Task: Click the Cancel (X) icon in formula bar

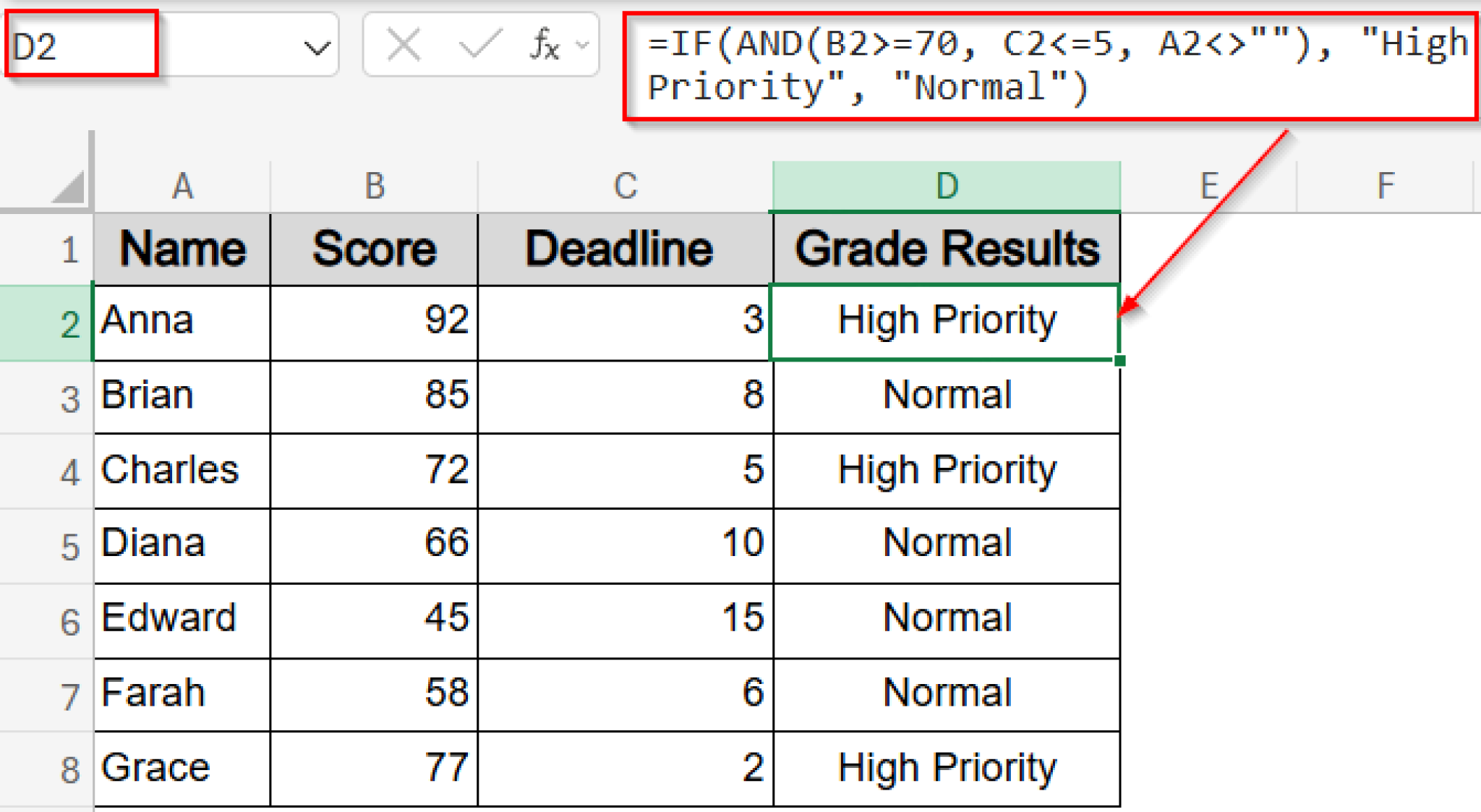Action: (403, 45)
